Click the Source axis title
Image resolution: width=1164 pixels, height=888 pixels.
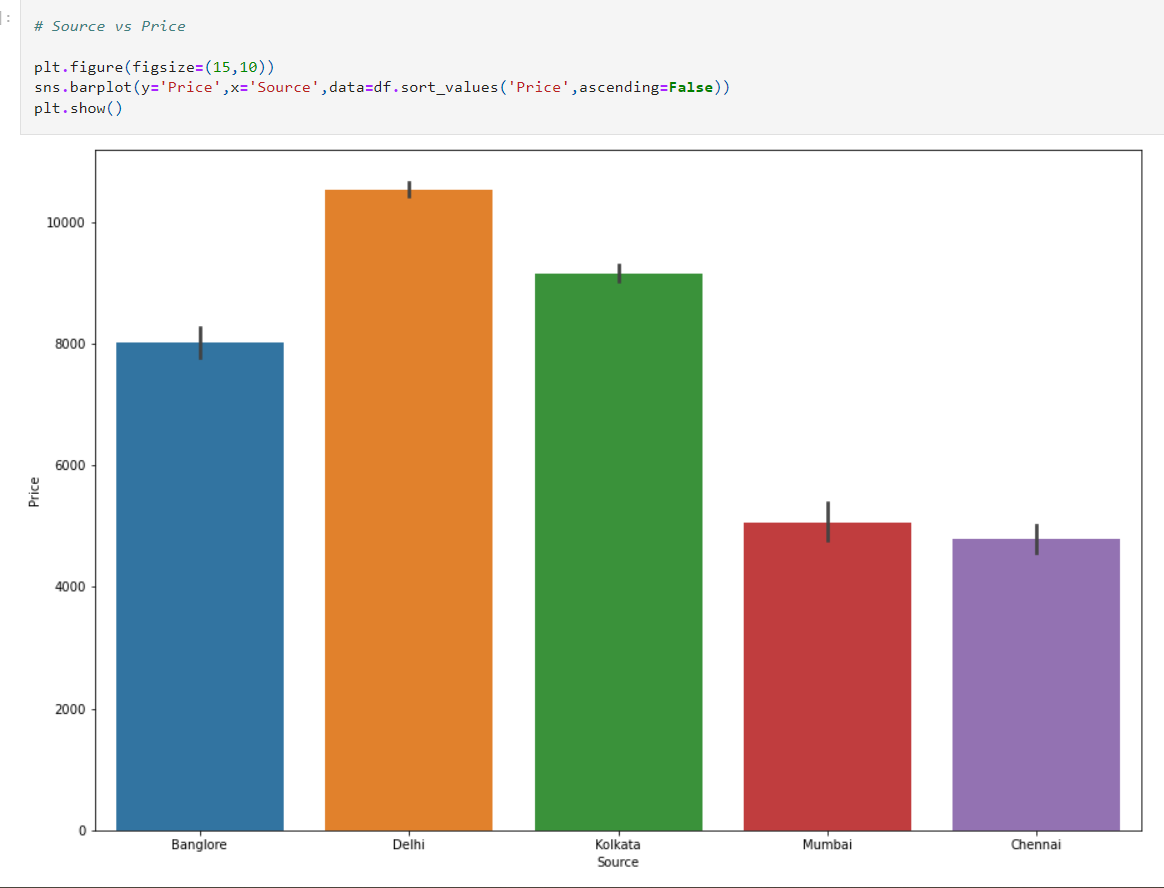coord(617,862)
